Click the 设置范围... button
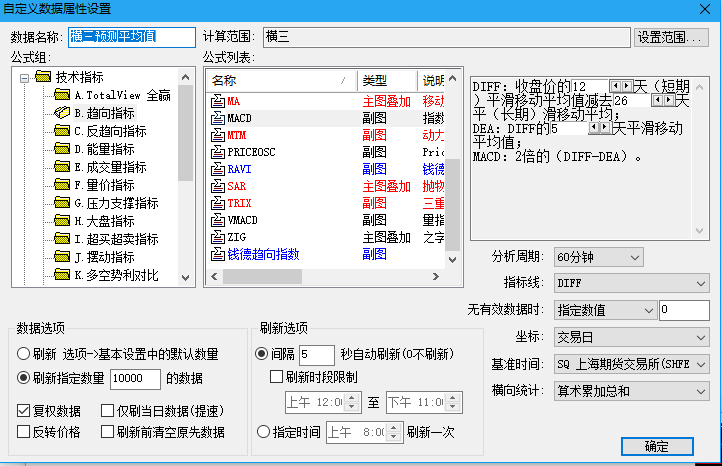722x466 pixels. [x=671, y=37]
